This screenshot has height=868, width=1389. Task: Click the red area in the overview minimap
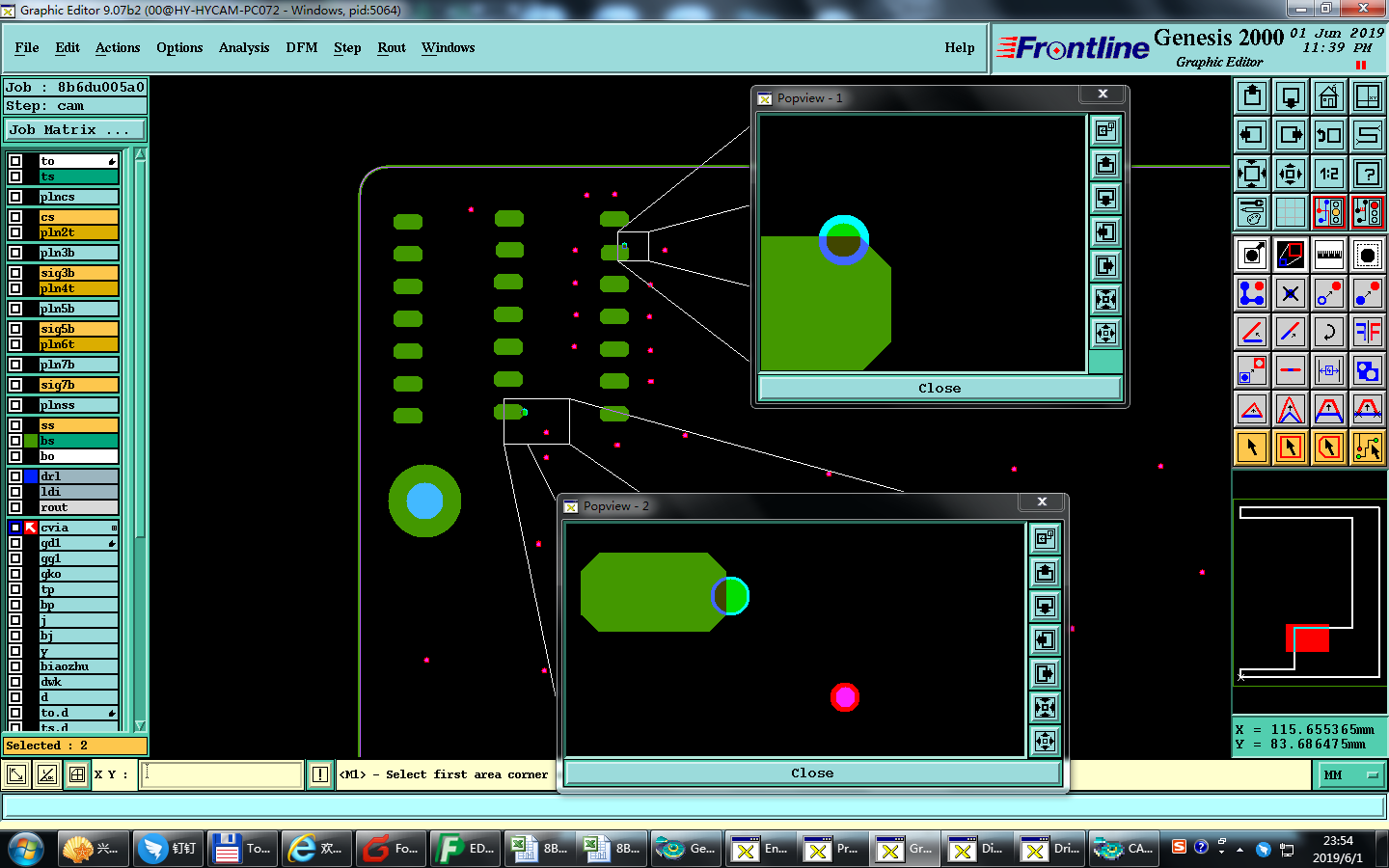coord(1308,638)
